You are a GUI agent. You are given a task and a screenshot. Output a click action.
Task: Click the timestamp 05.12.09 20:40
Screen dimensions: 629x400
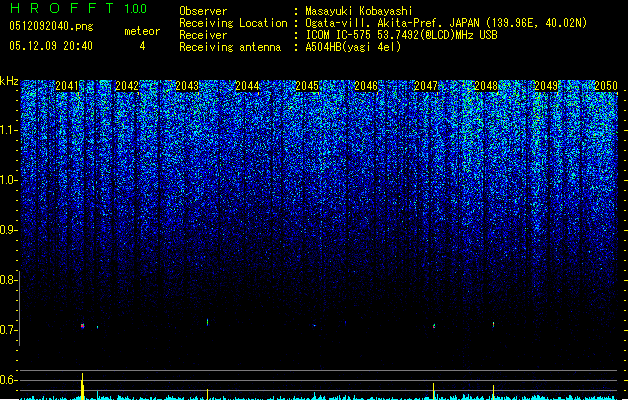coord(51,46)
